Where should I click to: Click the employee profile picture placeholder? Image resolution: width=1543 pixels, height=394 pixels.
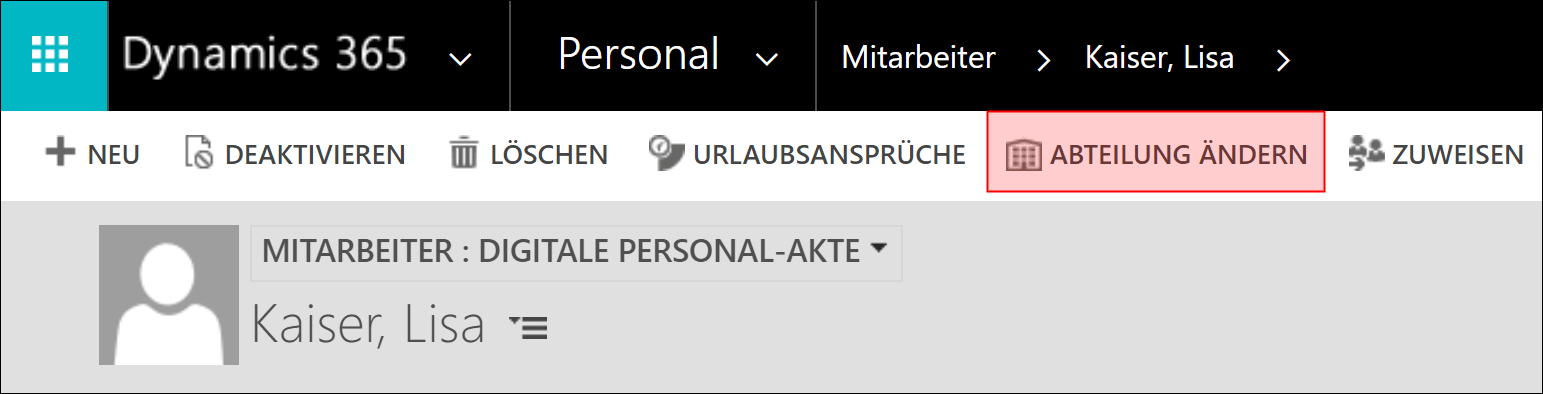tap(169, 295)
